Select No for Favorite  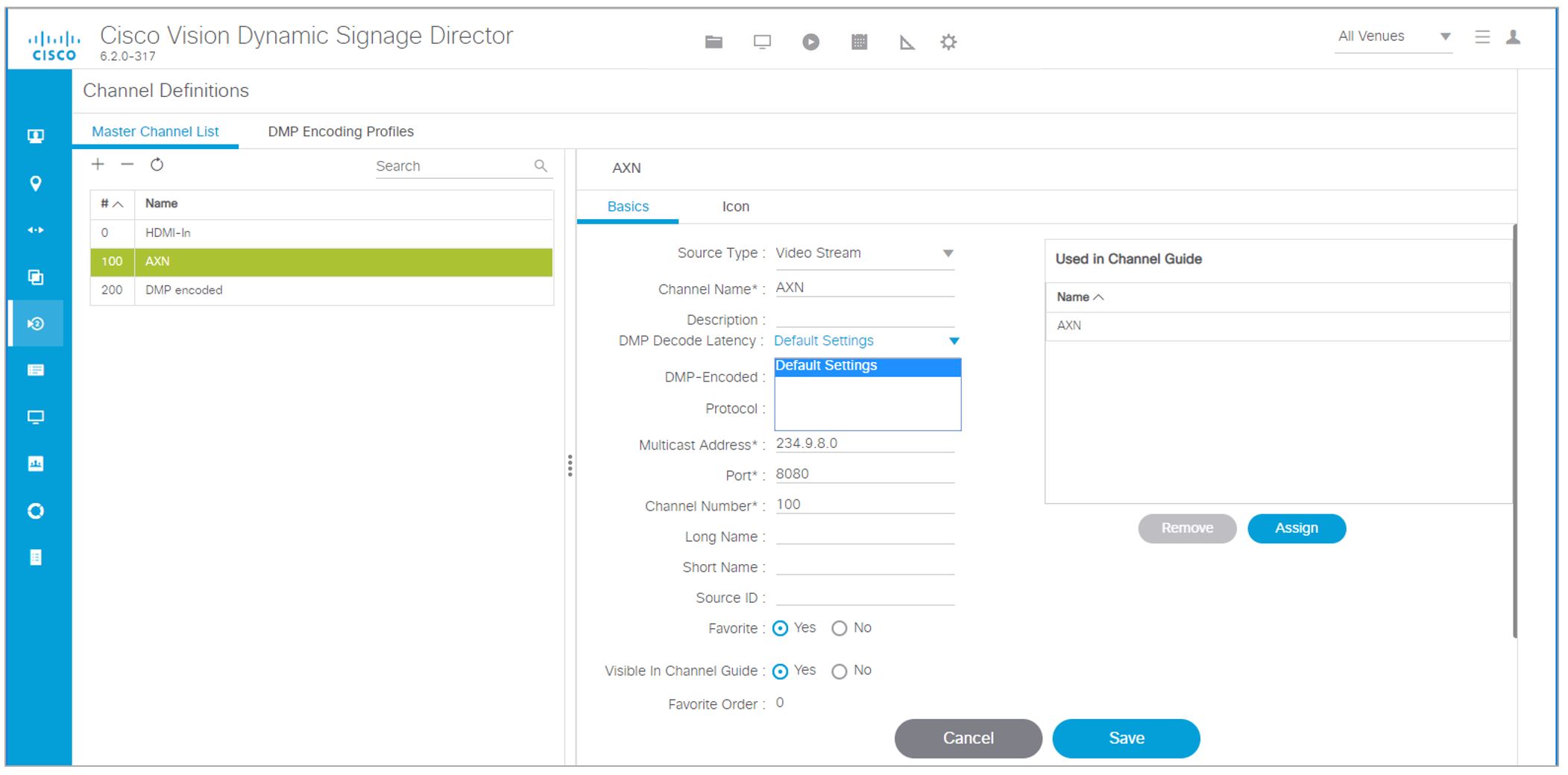839,628
